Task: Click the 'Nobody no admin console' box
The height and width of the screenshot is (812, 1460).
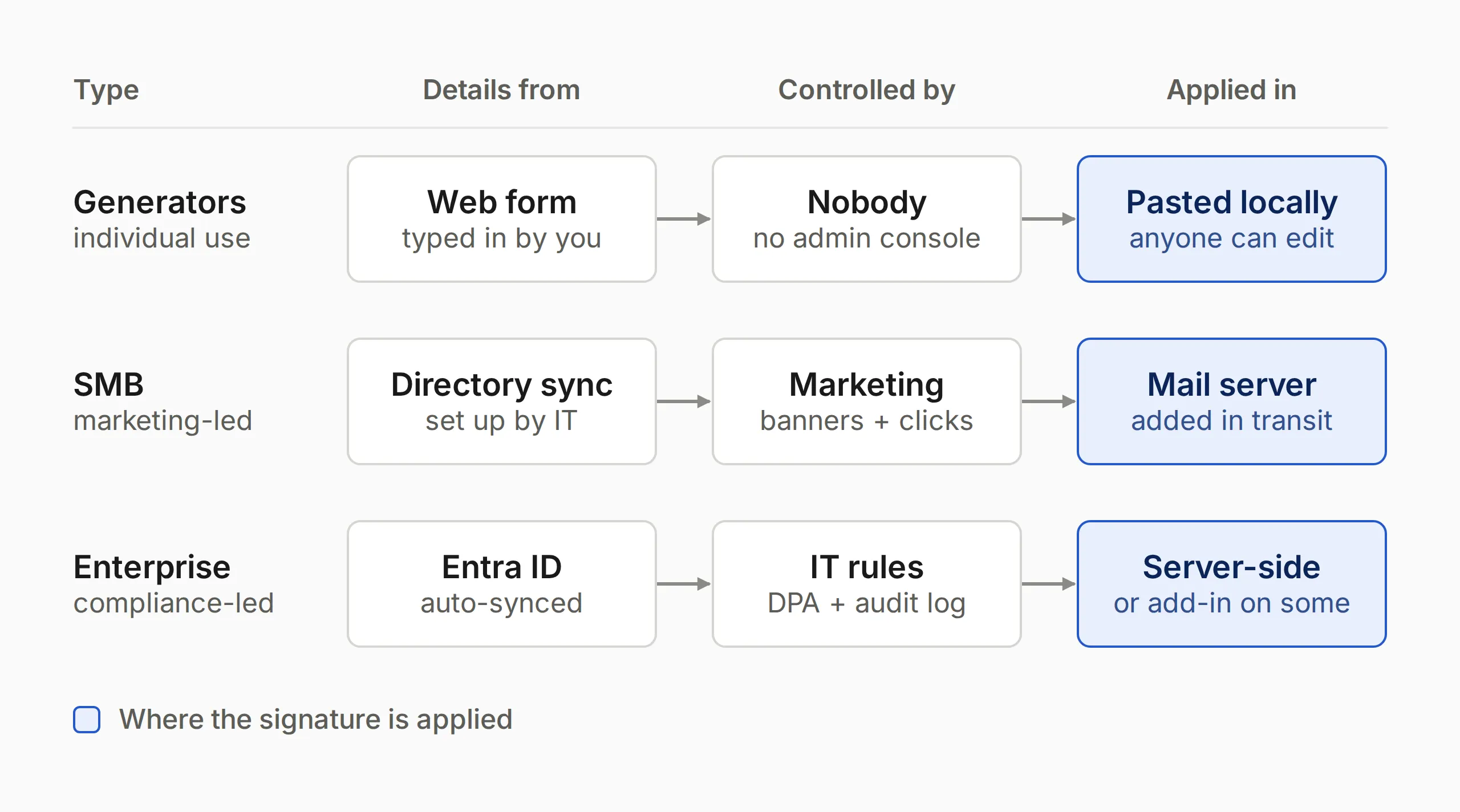Action: coord(867,219)
